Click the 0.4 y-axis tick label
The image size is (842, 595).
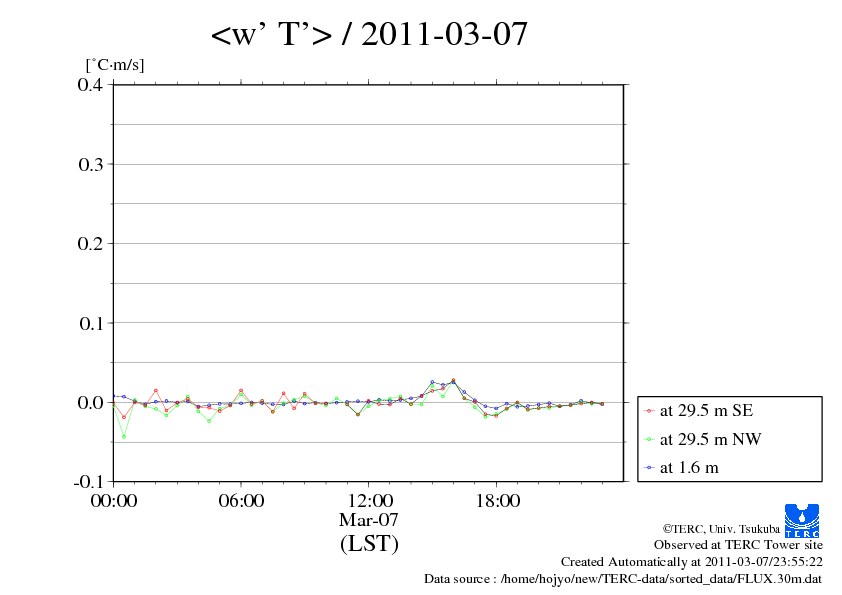[91, 84]
